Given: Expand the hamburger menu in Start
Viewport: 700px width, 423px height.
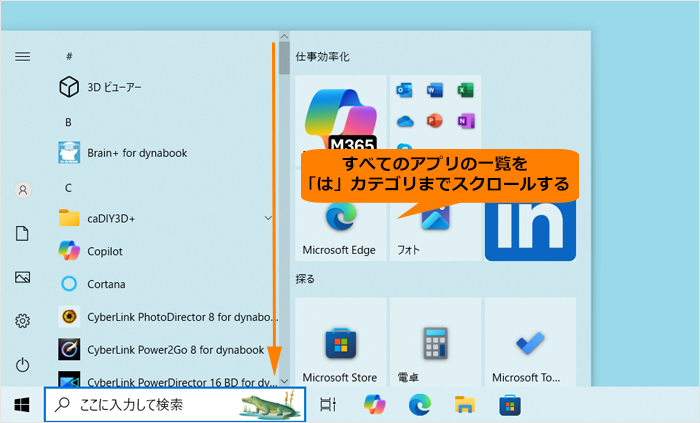Looking at the screenshot, I should point(23,57).
